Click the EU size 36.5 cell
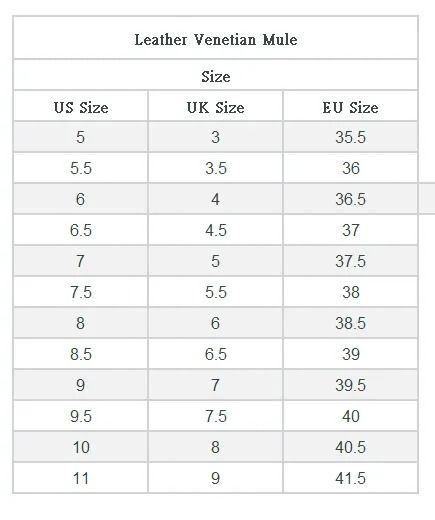 350,199
